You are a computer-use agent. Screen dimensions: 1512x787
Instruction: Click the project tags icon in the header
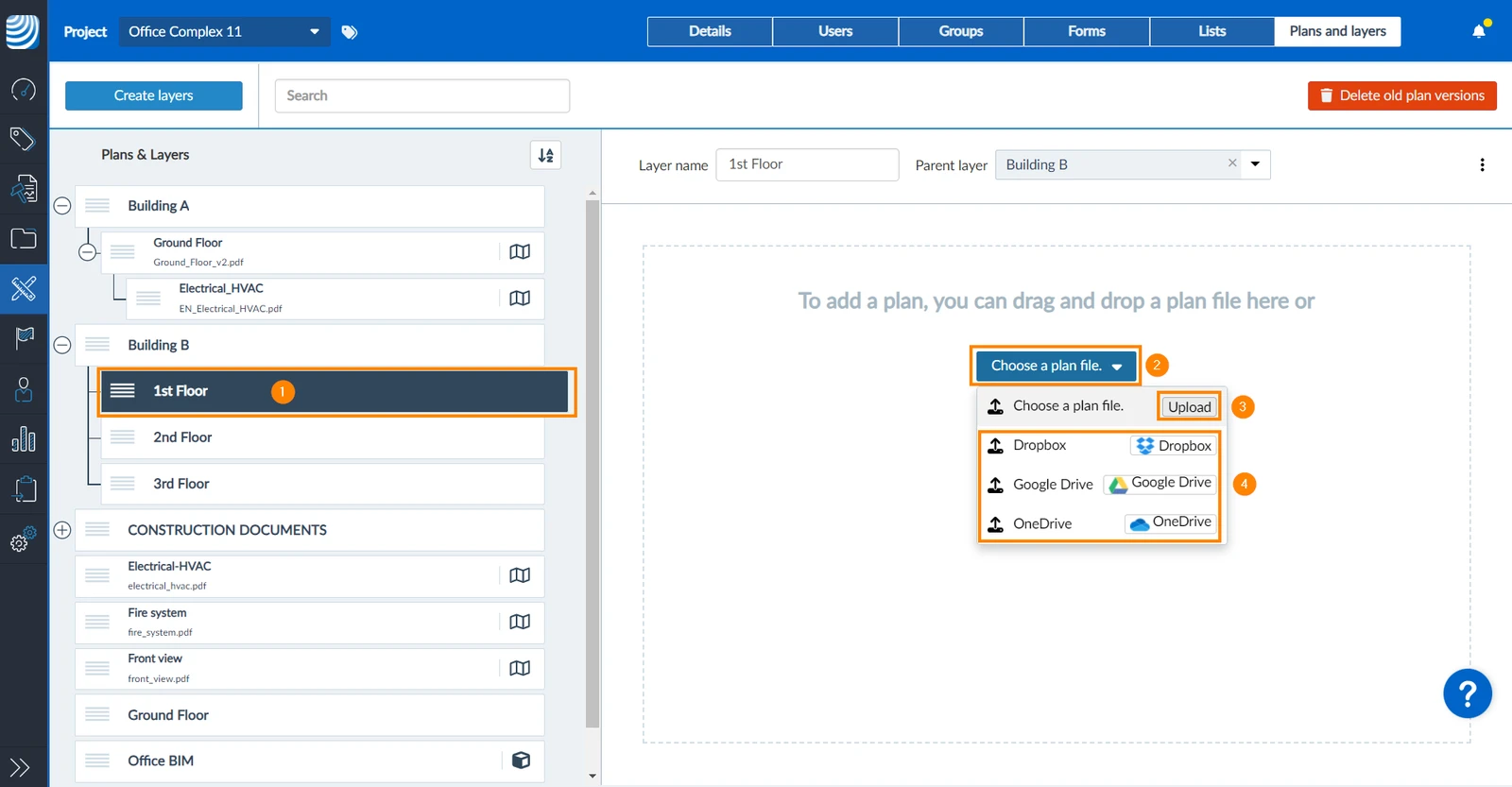(x=350, y=32)
